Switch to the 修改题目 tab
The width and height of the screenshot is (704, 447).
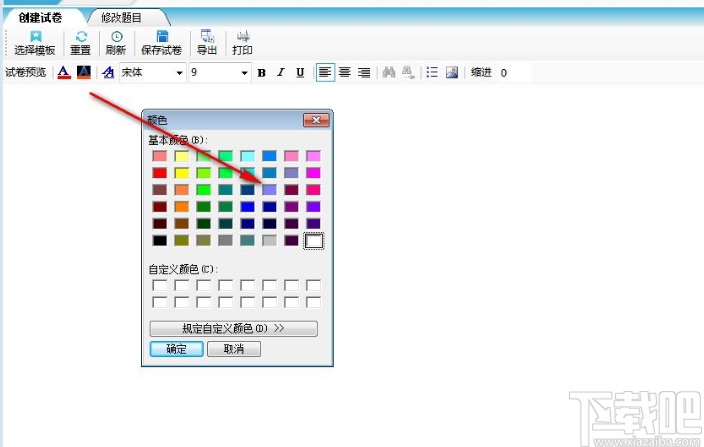(x=121, y=18)
